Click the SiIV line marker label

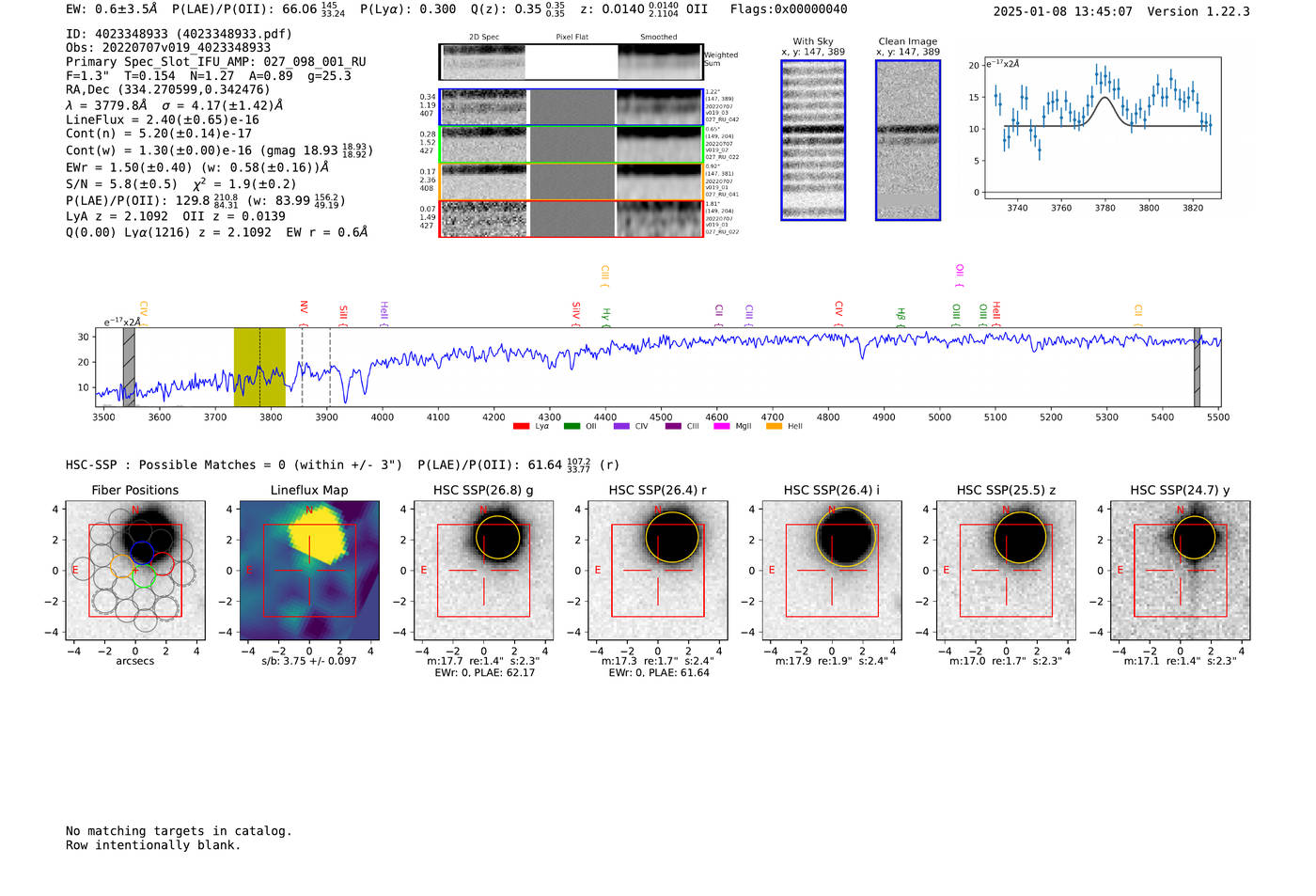(576, 309)
